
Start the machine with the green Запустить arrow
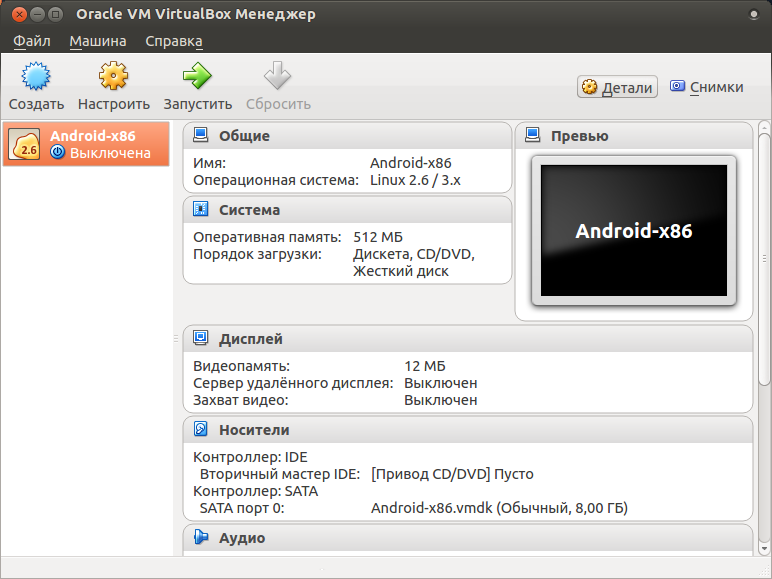(x=197, y=76)
